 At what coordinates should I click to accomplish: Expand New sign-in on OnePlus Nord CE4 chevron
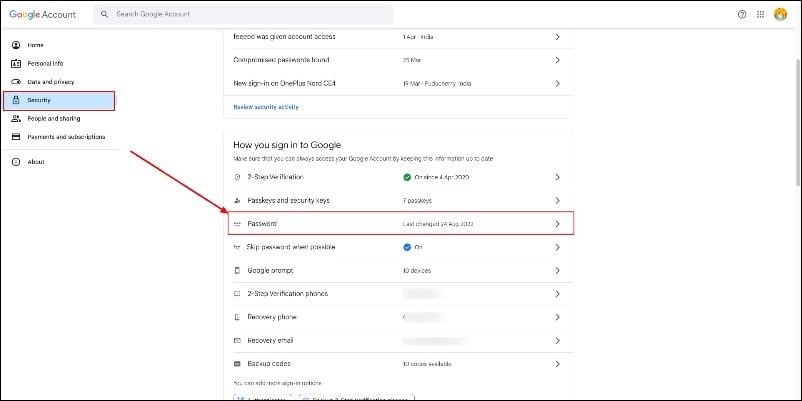[558, 83]
